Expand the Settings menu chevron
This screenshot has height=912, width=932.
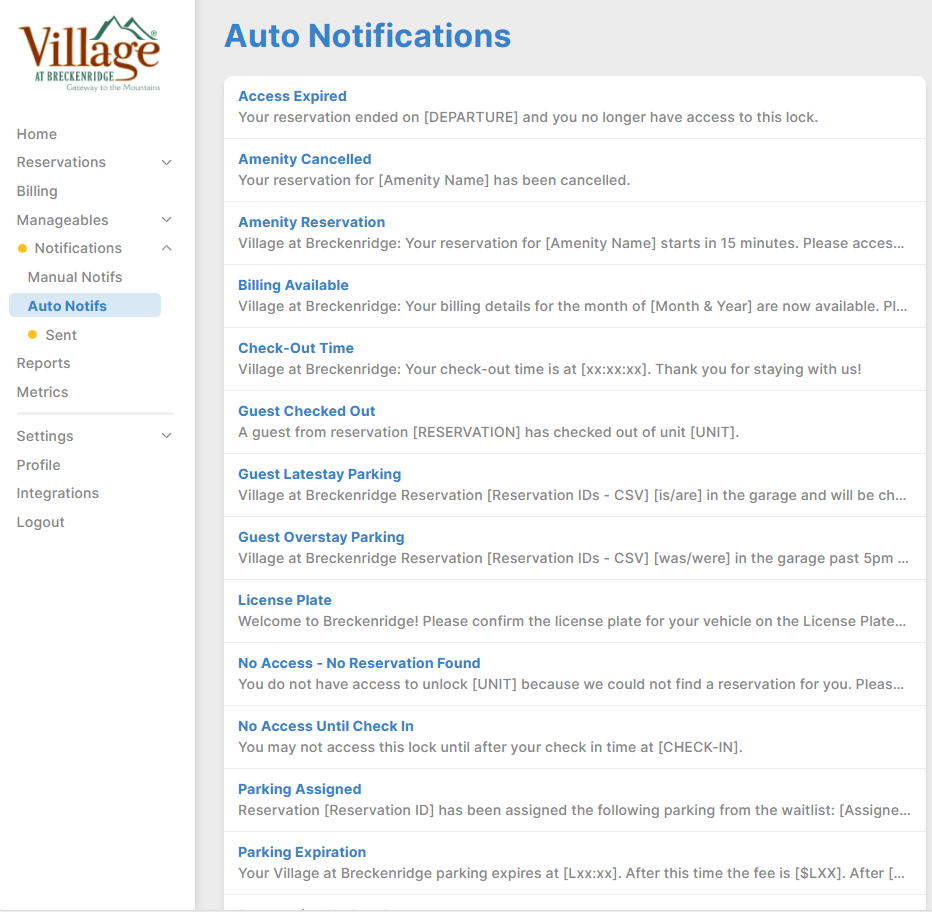(167, 436)
